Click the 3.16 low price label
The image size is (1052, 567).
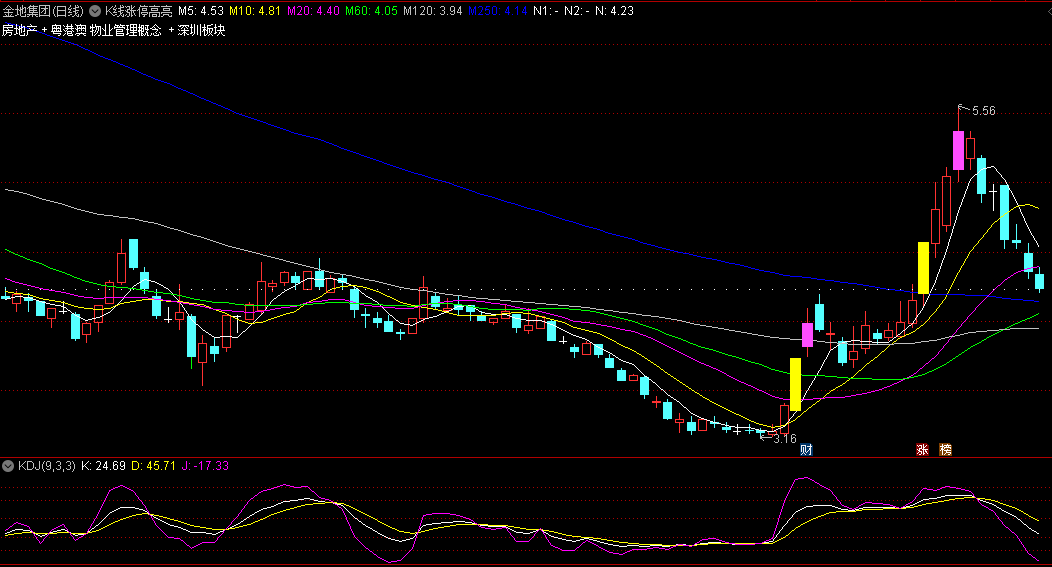pyautogui.click(x=785, y=439)
